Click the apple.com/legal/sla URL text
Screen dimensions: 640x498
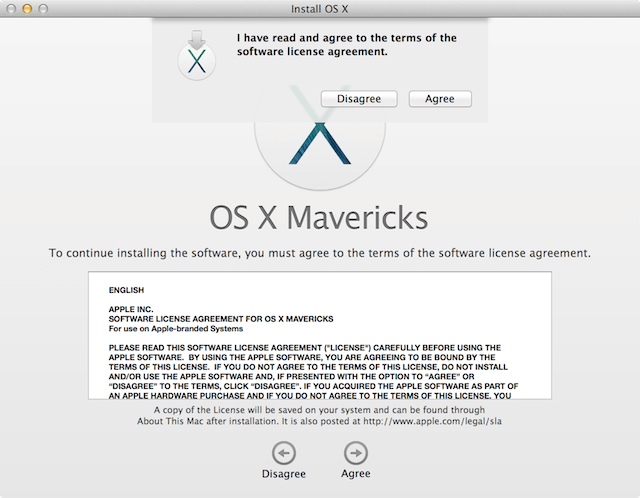tap(432, 421)
